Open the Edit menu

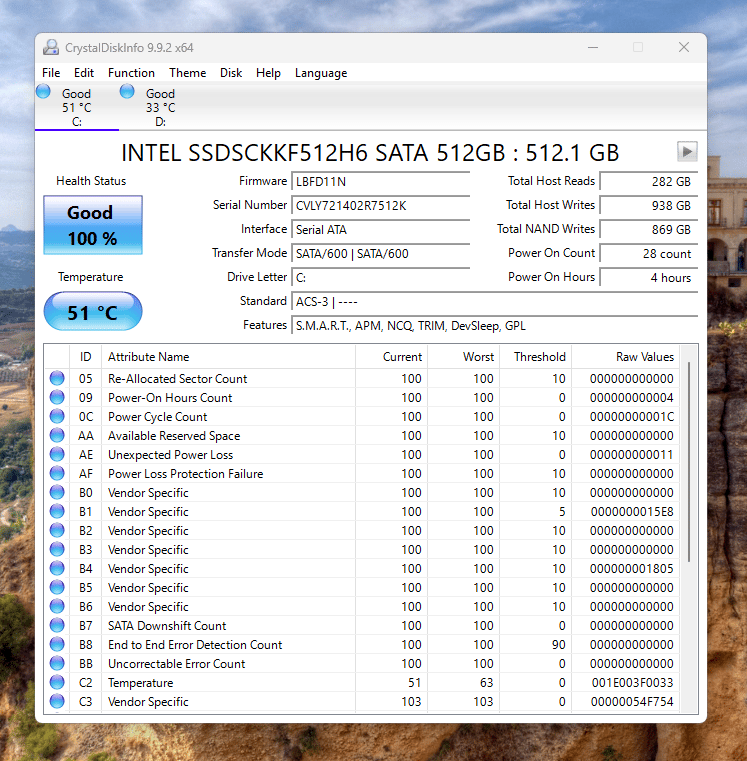(84, 73)
